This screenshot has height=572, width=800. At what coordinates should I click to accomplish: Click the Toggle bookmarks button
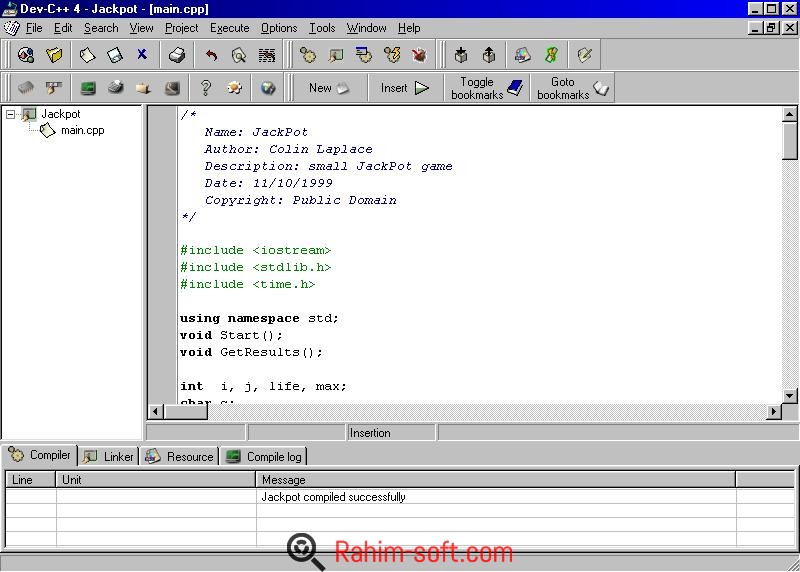[487, 88]
